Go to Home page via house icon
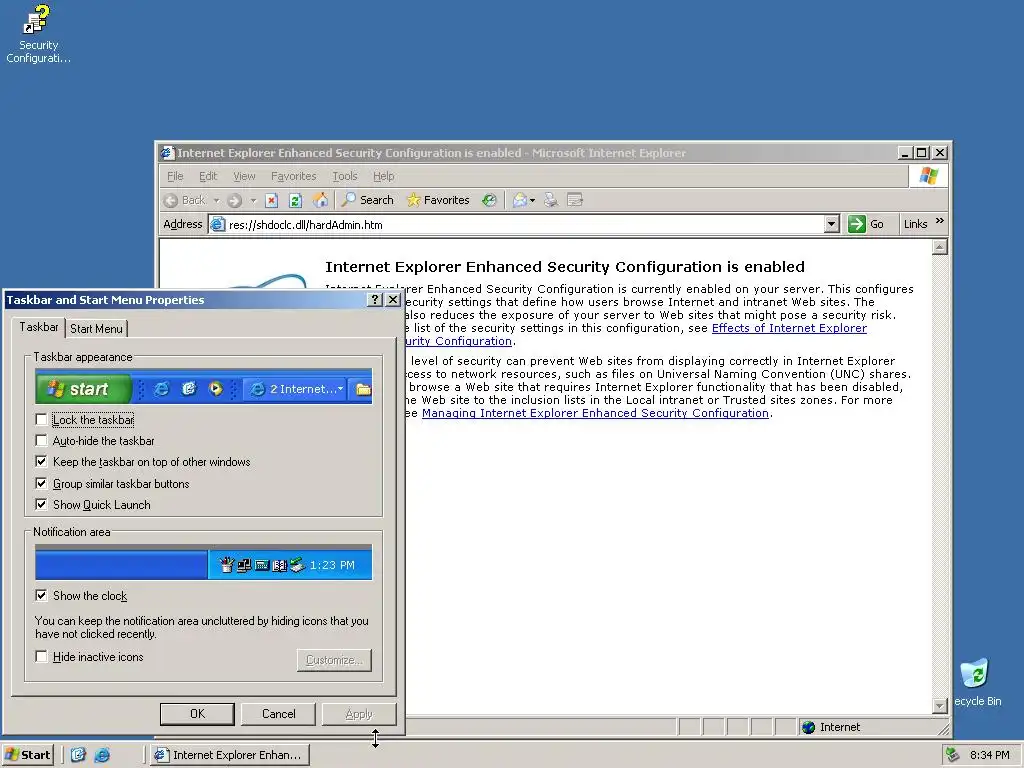Image resolution: width=1024 pixels, height=768 pixels. pyautogui.click(x=320, y=200)
